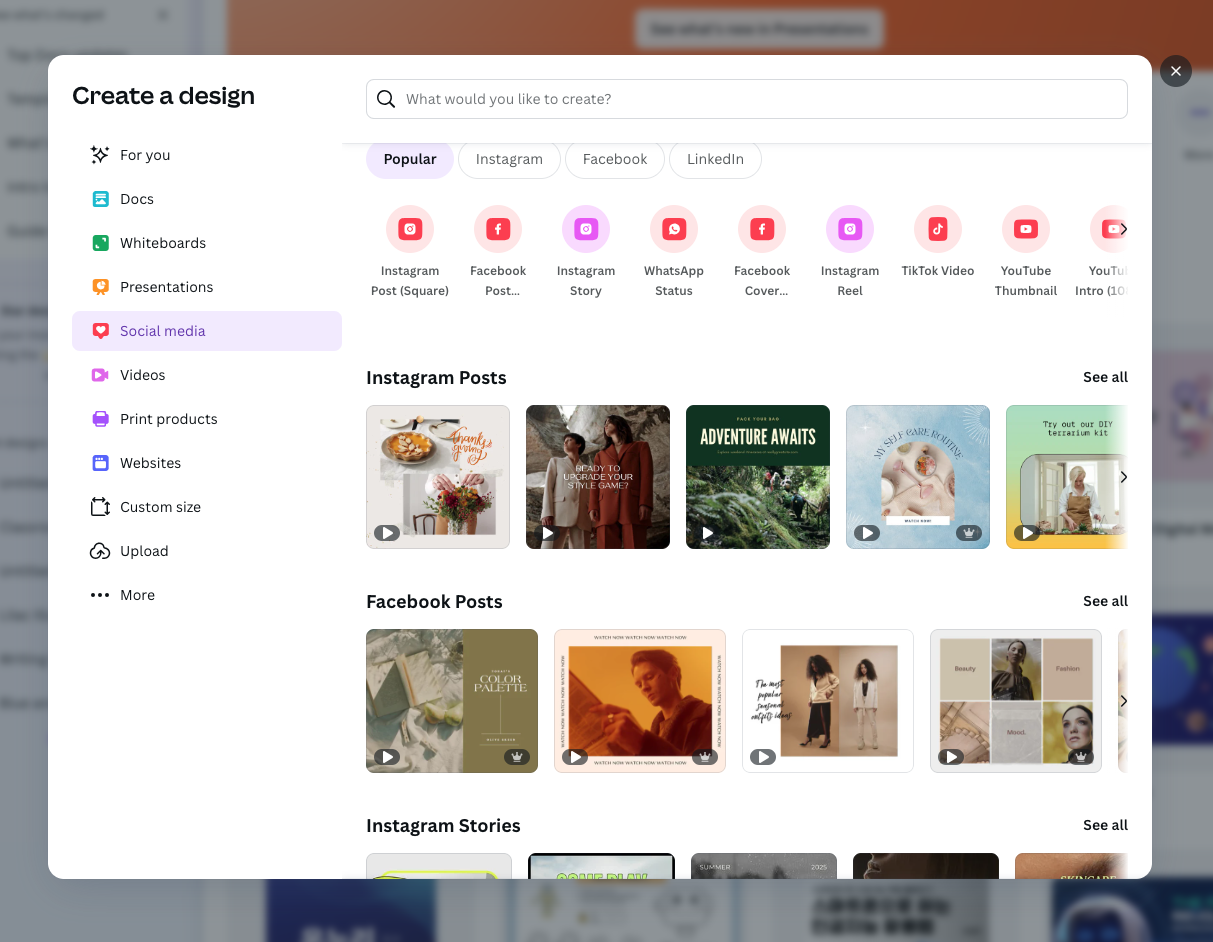This screenshot has width=1213, height=942.
Task: Click the search magnifier icon
Action: (386, 99)
